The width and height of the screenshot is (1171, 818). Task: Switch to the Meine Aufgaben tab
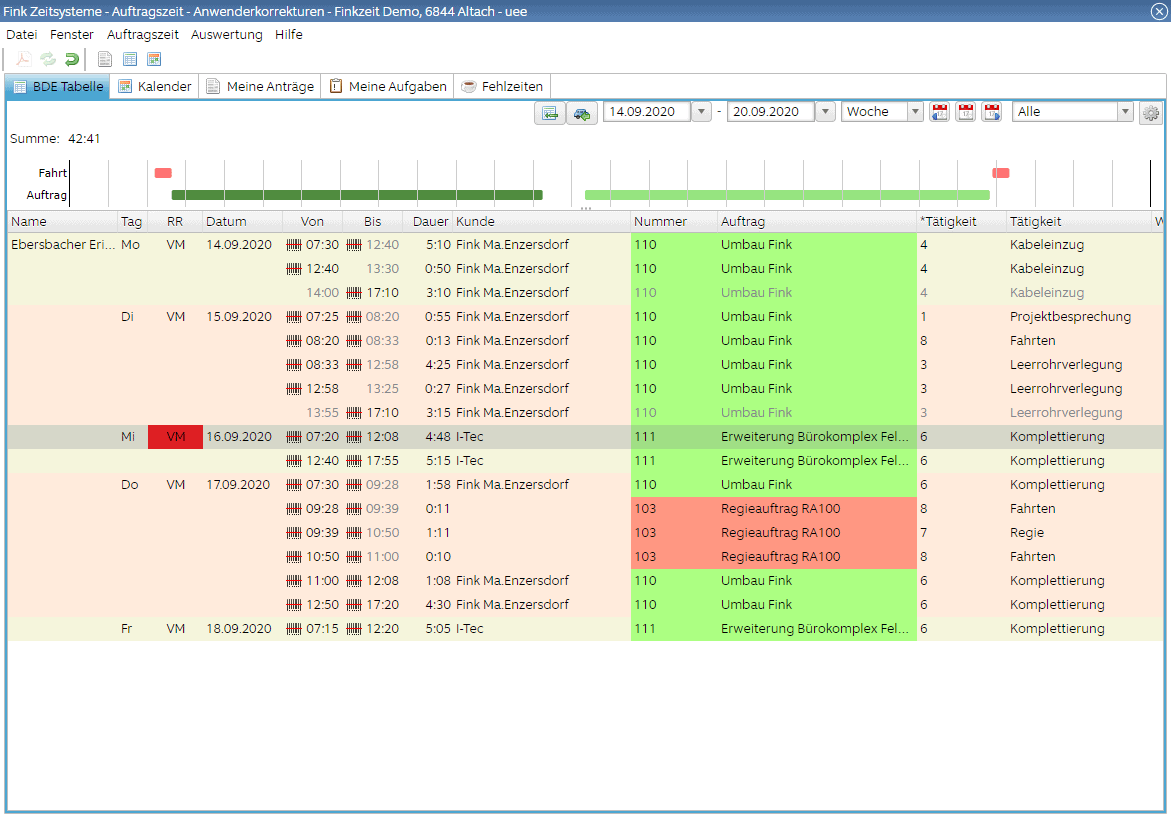388,87
